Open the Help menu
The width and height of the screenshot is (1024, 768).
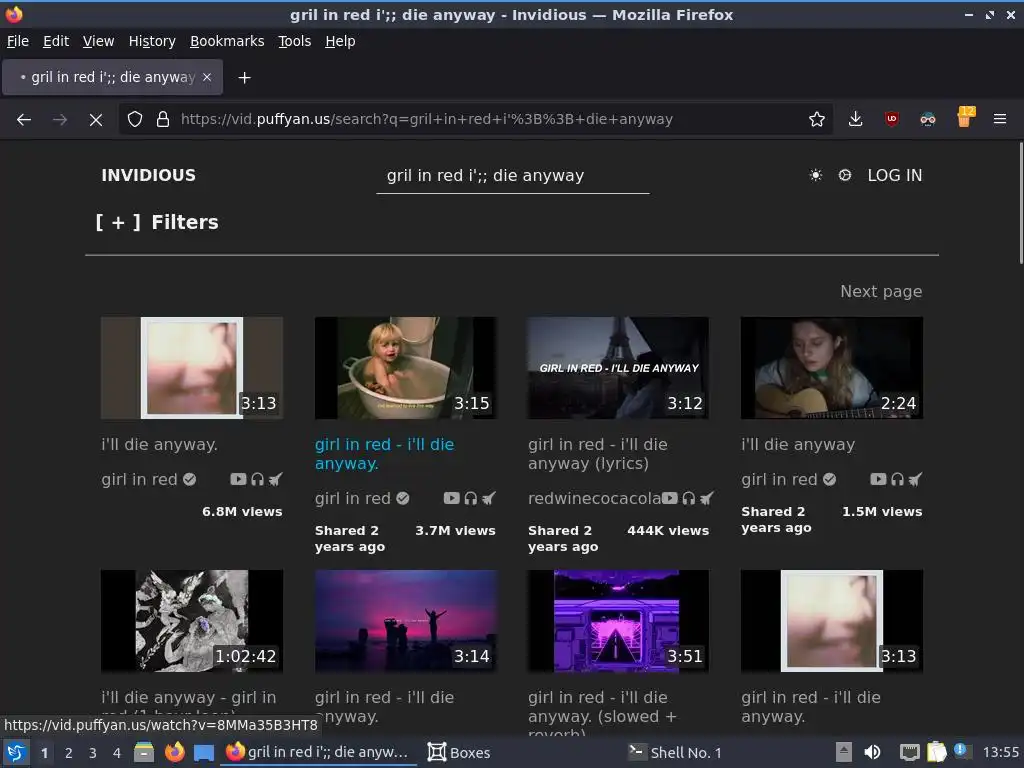340,41
